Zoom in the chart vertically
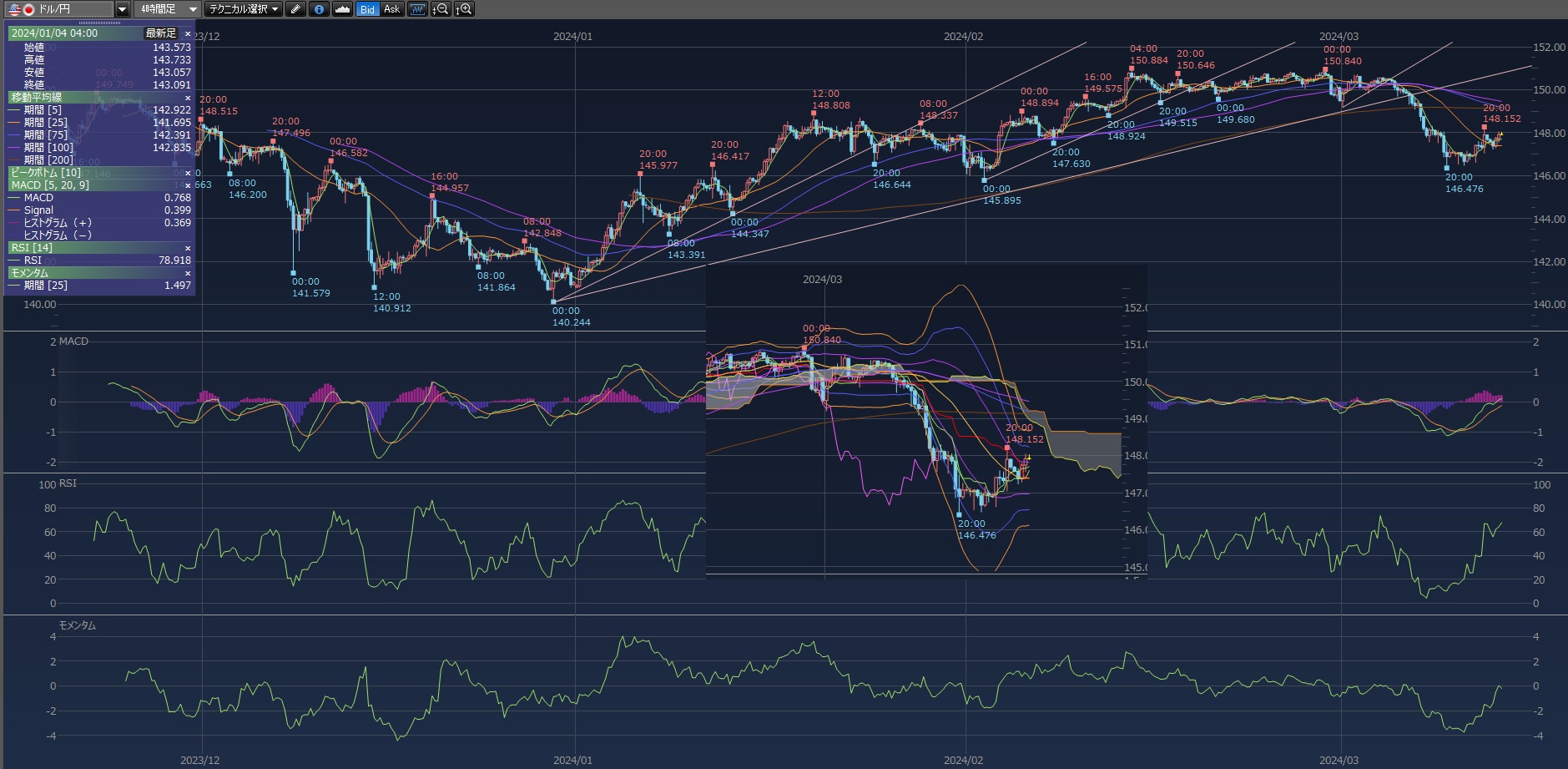This screenshot has height=769, width=1568. click(464, 9)
